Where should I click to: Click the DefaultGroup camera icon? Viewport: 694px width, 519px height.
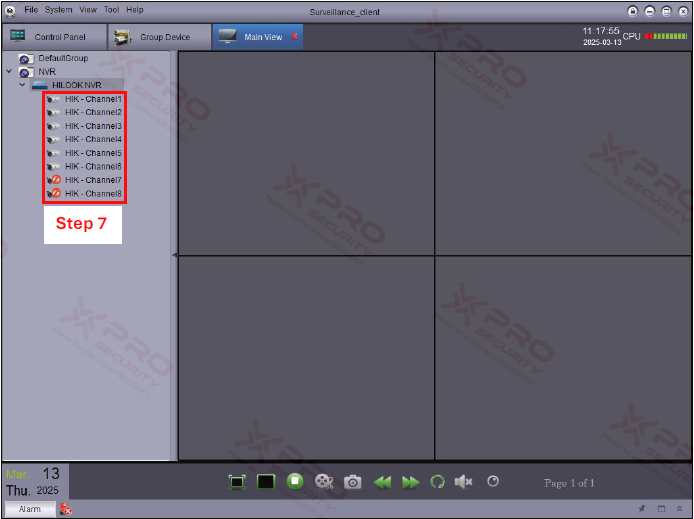click(26, 58)
